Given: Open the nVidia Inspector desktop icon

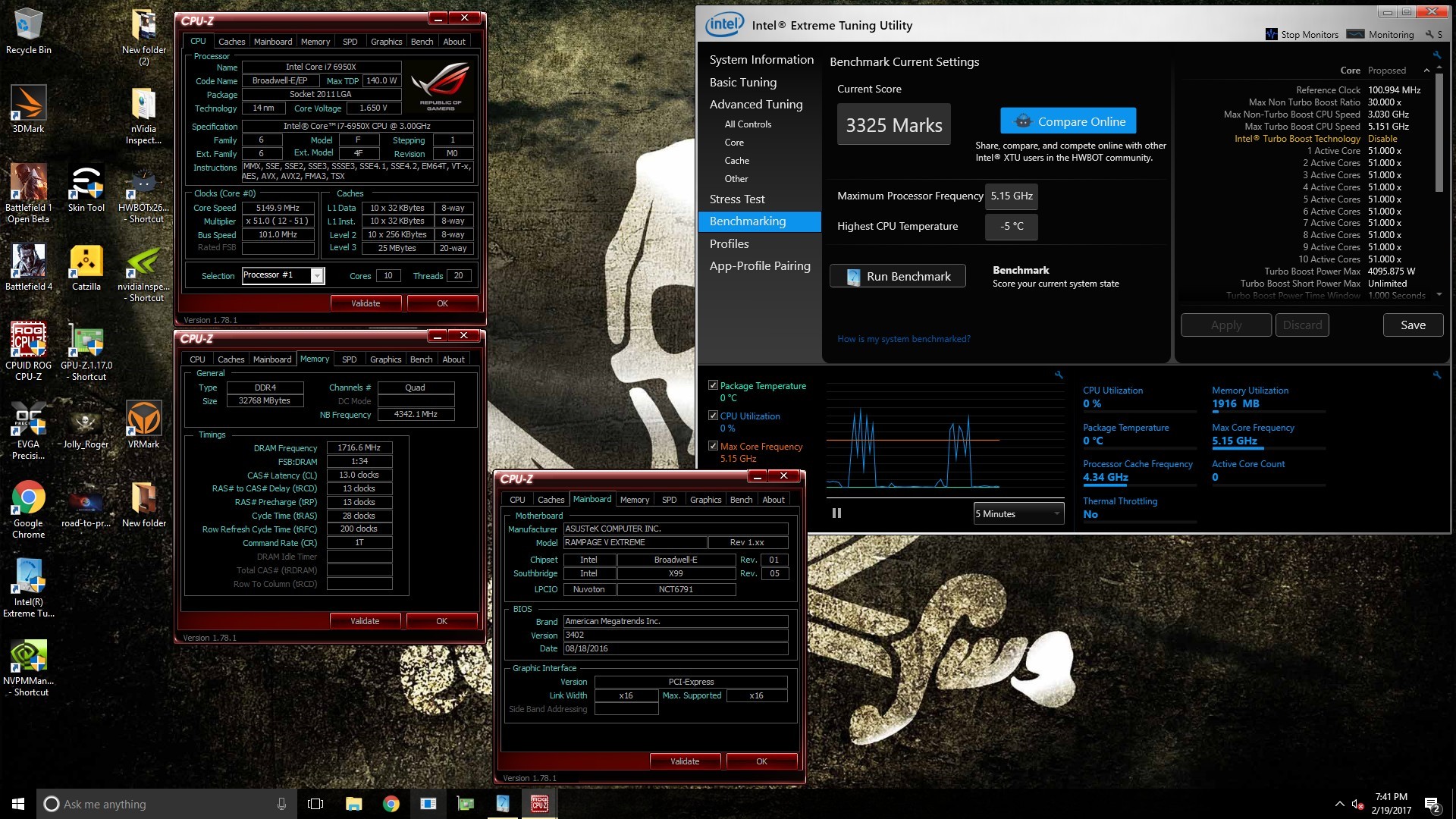Looking at the screenshot, I should tap(143, 115).
